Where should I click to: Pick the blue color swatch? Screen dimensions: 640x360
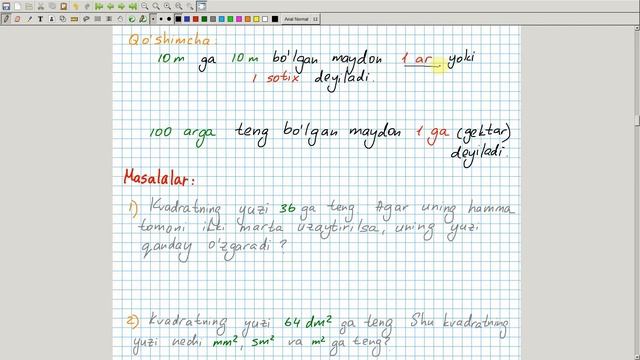pos(187,19)
